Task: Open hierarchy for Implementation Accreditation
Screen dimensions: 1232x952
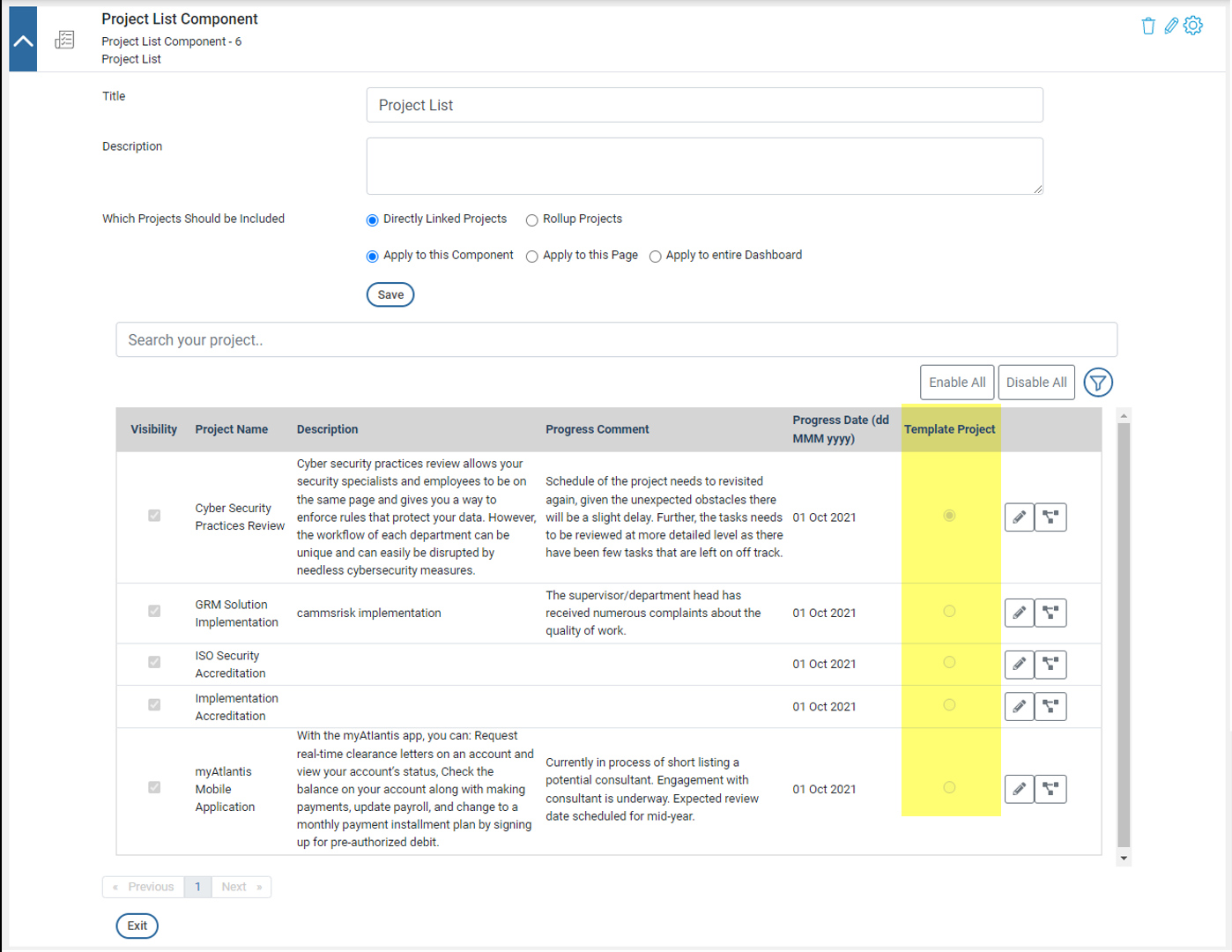Action: click(1050, 706)
